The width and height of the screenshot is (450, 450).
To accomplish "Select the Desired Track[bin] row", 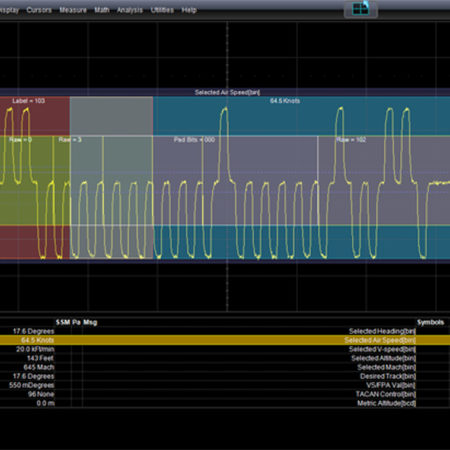I will pyautogui.click(x=225, y=376).
